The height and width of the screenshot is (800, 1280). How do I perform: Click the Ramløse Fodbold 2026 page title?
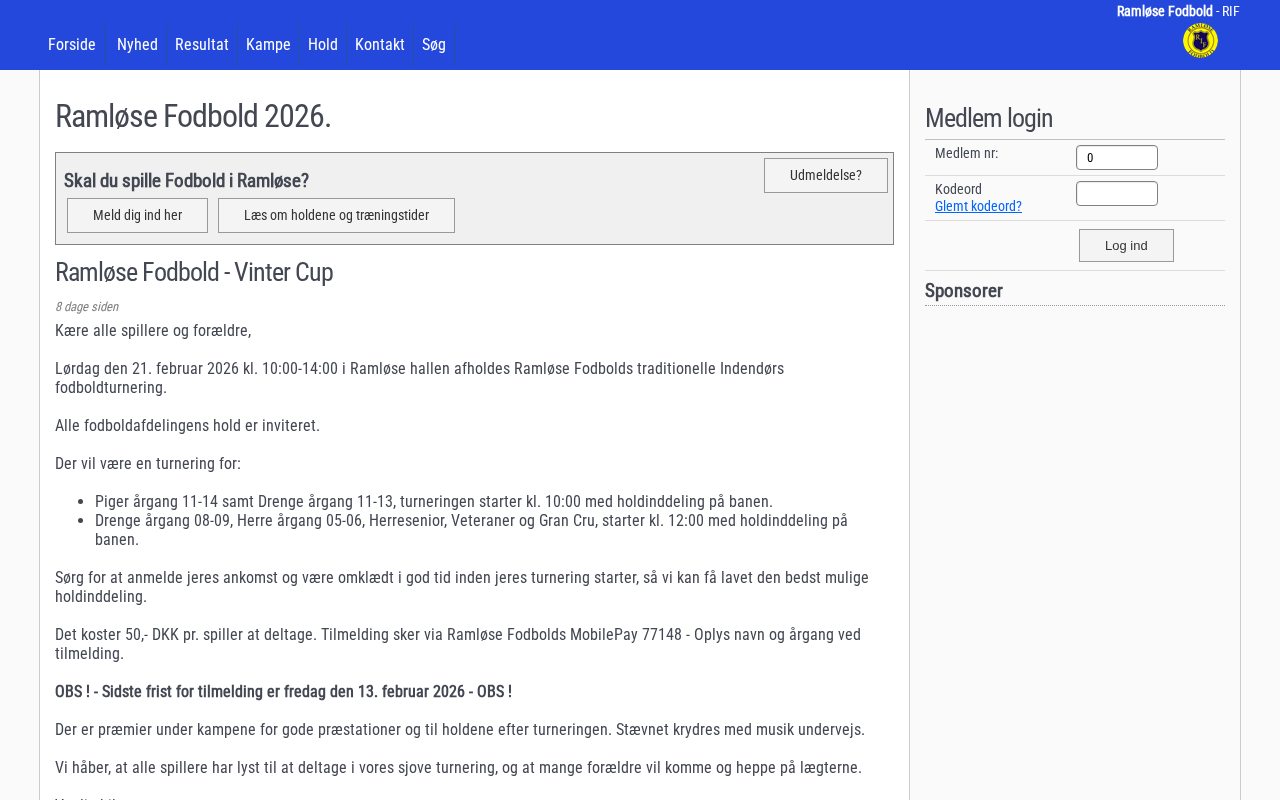click(x=193, y=116)
